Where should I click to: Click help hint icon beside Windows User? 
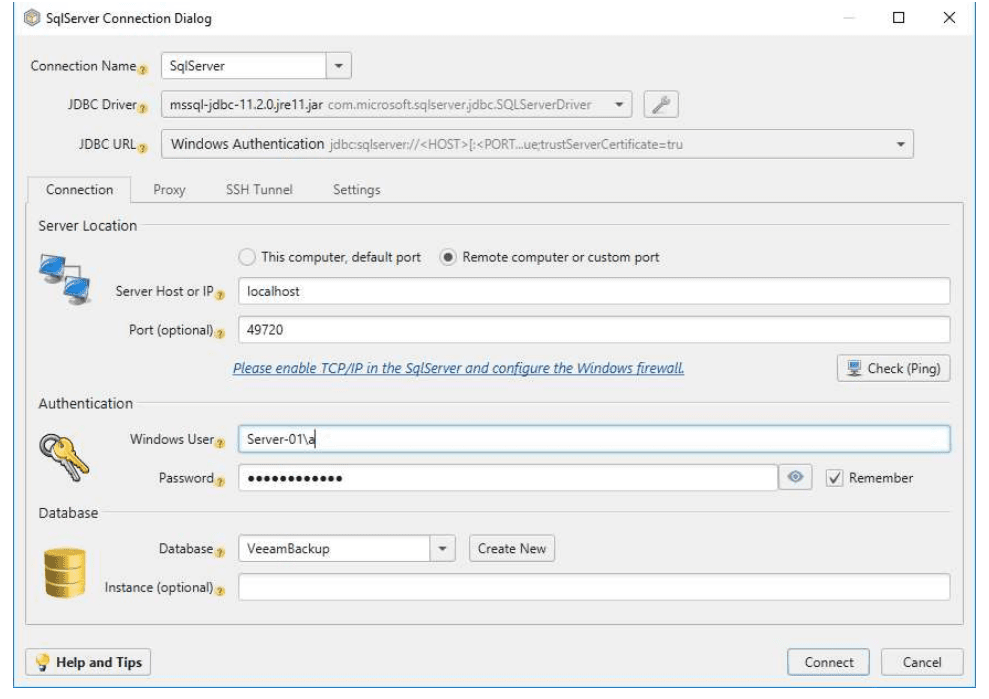pyautogui.click(x=220, y=443)
